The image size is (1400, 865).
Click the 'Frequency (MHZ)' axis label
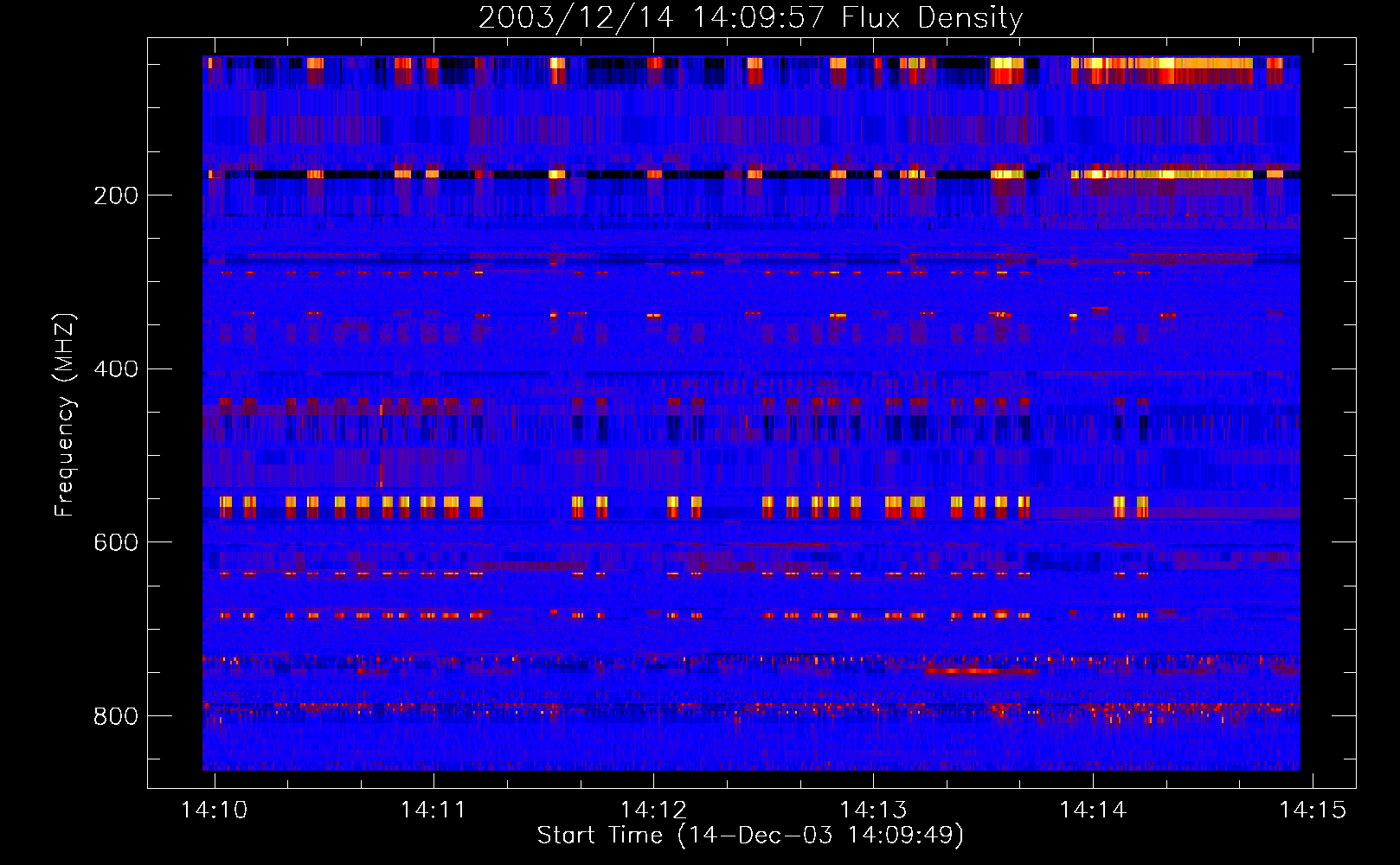tap(65, 415)
